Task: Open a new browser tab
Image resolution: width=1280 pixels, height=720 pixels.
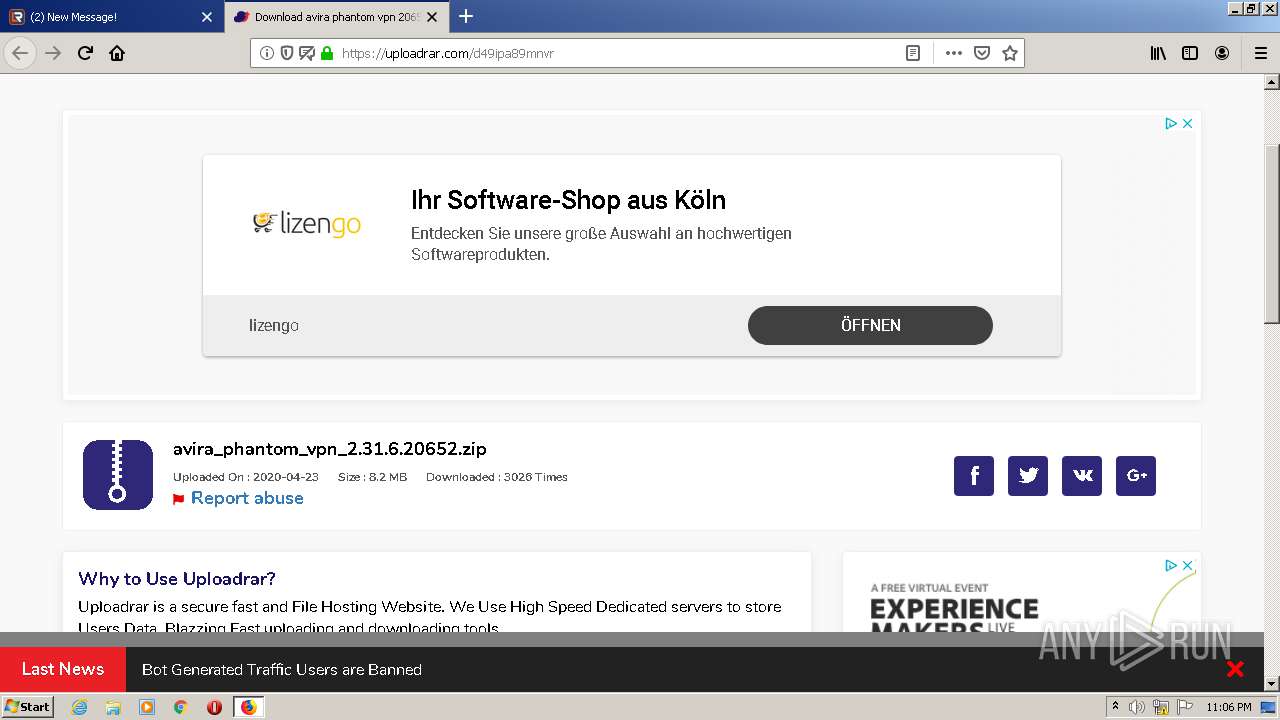Action: [x=466, y=16]
